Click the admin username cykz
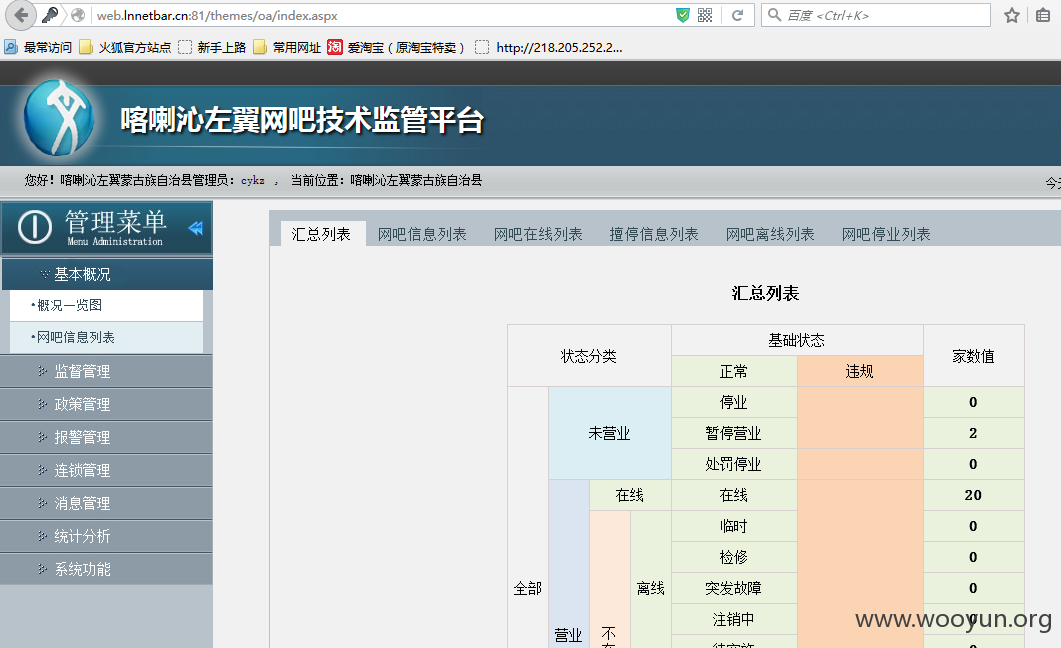Image resolution: width=1061 pixels, height=648 pixels. [x=252, y=180]
